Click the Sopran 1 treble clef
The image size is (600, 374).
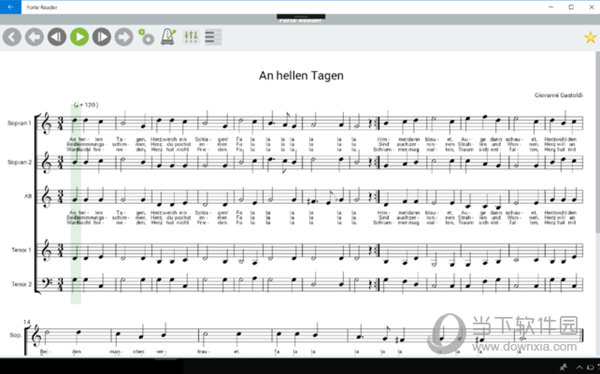coord(46,124)
